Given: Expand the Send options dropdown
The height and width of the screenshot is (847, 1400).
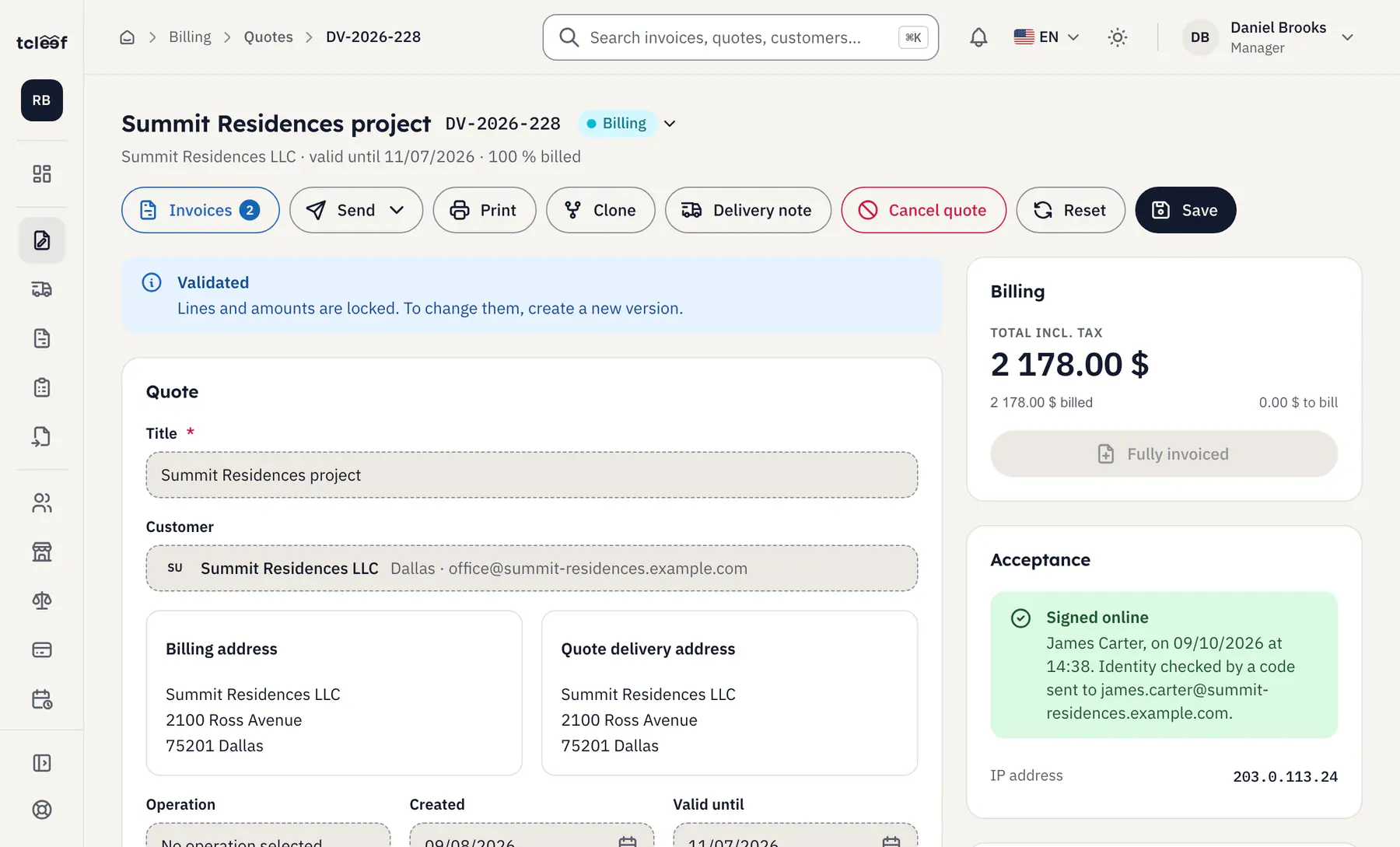Looking at the screenshot, I should (397, 210).
